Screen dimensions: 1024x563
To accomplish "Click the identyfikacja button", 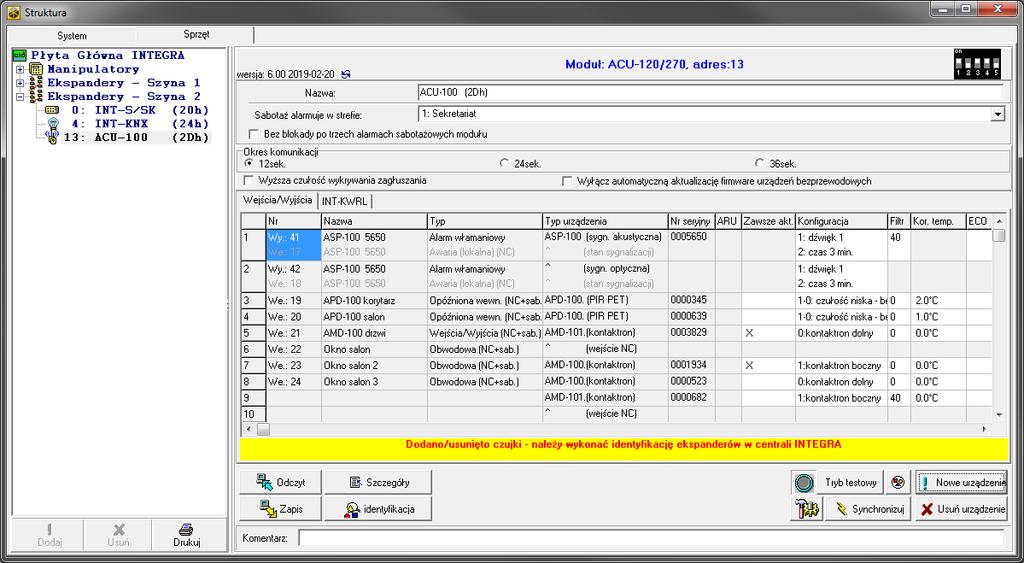I will pos(378,509).
